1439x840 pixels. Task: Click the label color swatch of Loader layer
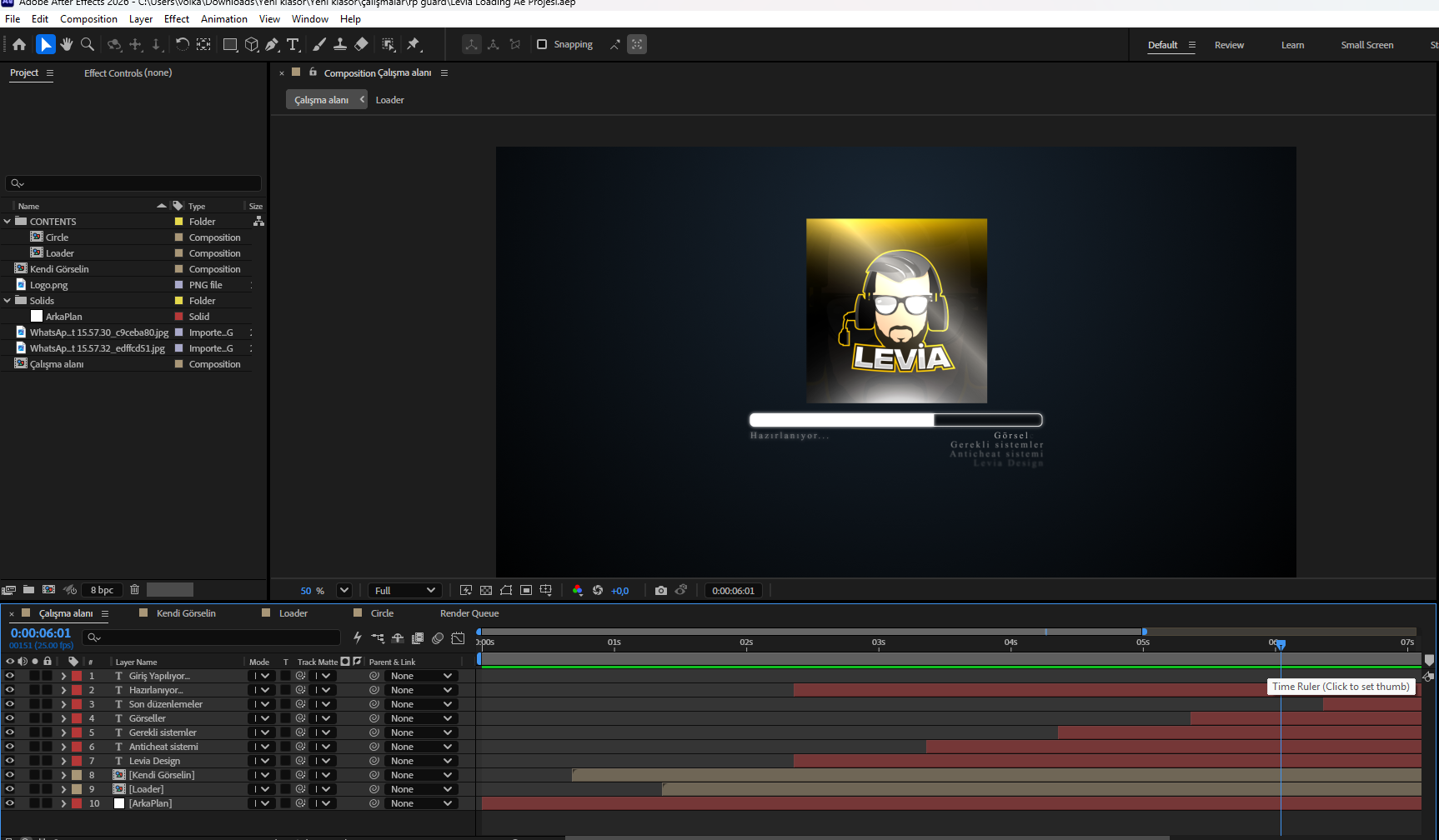pos(77,789)
